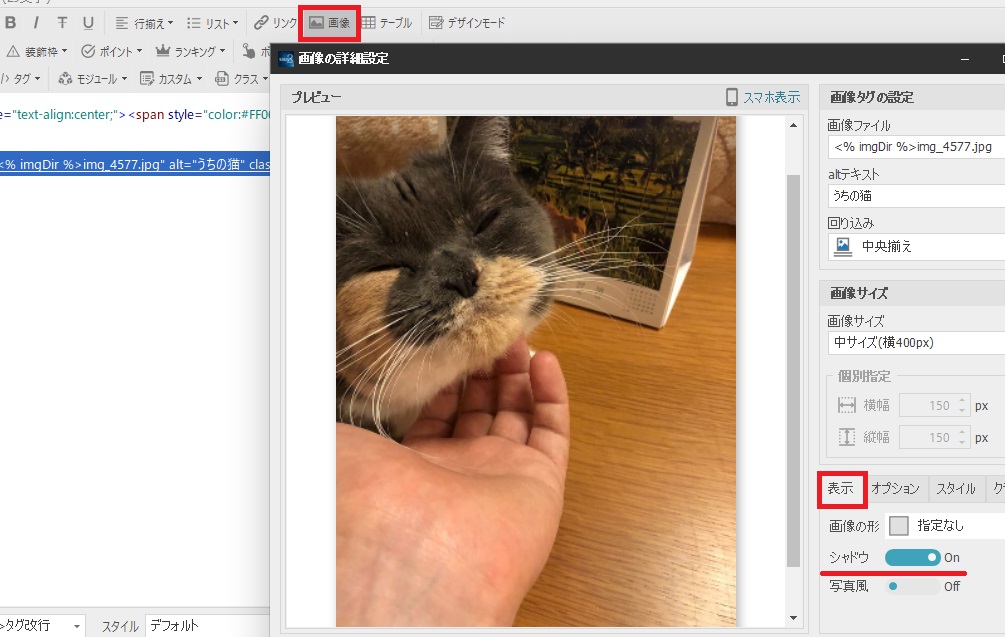
Task: Click the vertical height arrow icon
Action: [847, 438]
